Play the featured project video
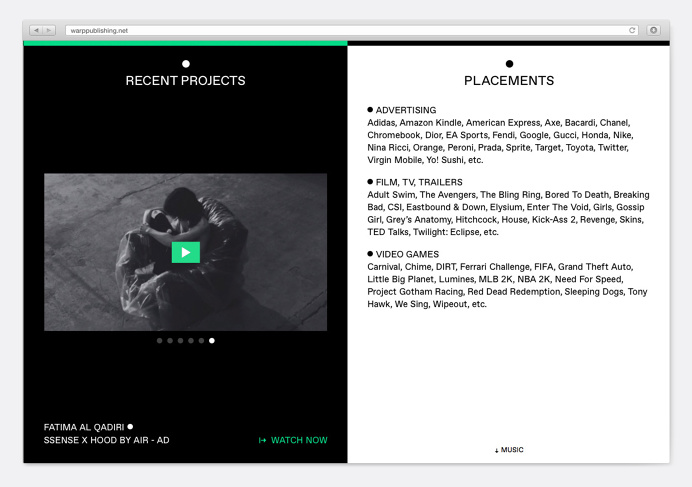This screenshot has height=487, width=692. tap(185, 252)
